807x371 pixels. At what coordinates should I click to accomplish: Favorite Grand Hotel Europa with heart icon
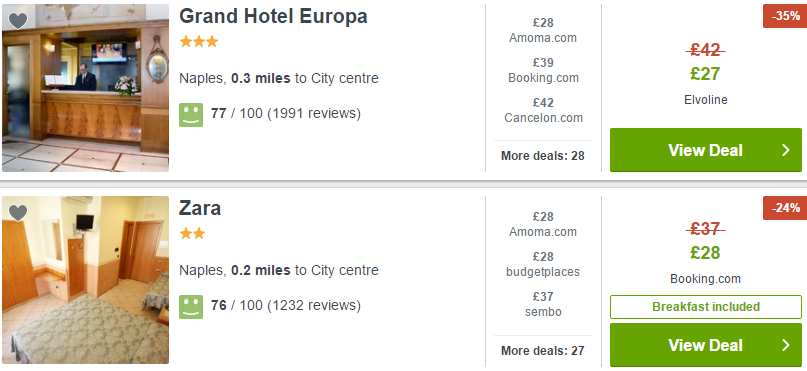(18, 21)
